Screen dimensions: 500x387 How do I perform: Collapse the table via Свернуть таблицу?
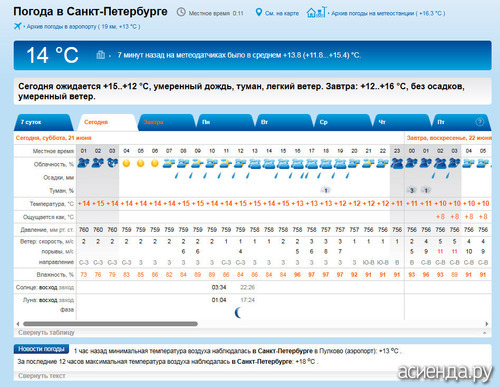click(x=46, y=332)
